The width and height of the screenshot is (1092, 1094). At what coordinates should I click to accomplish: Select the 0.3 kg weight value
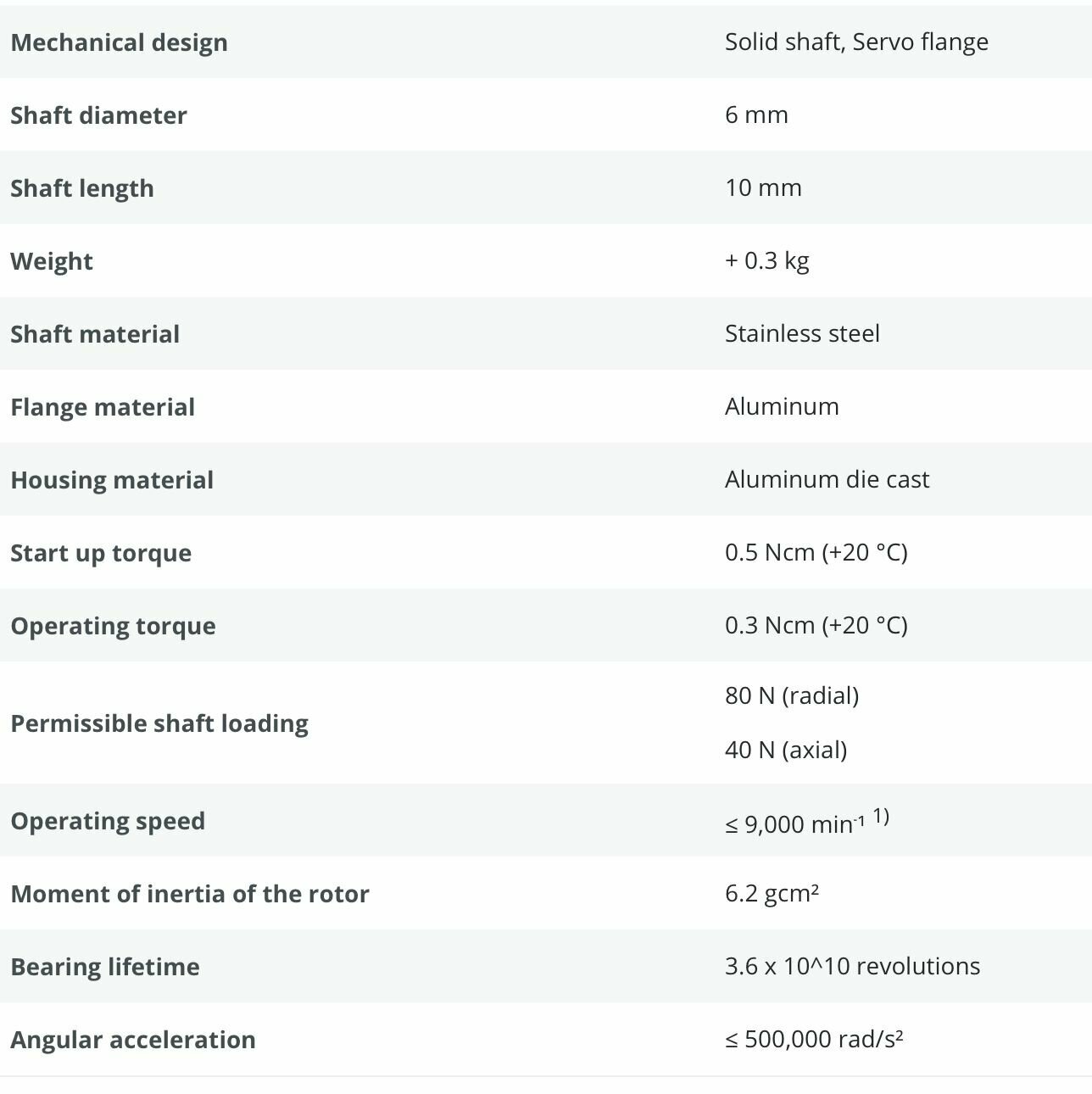click(767, 261)
